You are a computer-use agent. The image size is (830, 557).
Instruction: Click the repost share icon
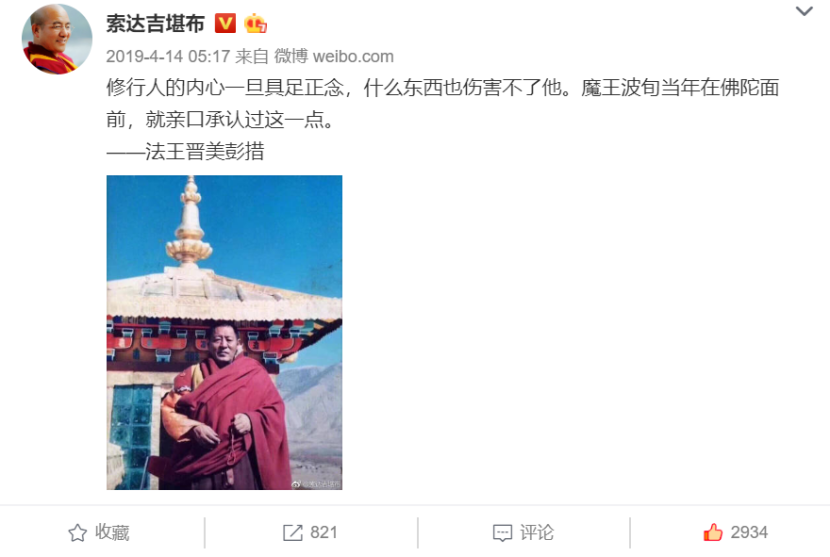(x=293, y=533)
